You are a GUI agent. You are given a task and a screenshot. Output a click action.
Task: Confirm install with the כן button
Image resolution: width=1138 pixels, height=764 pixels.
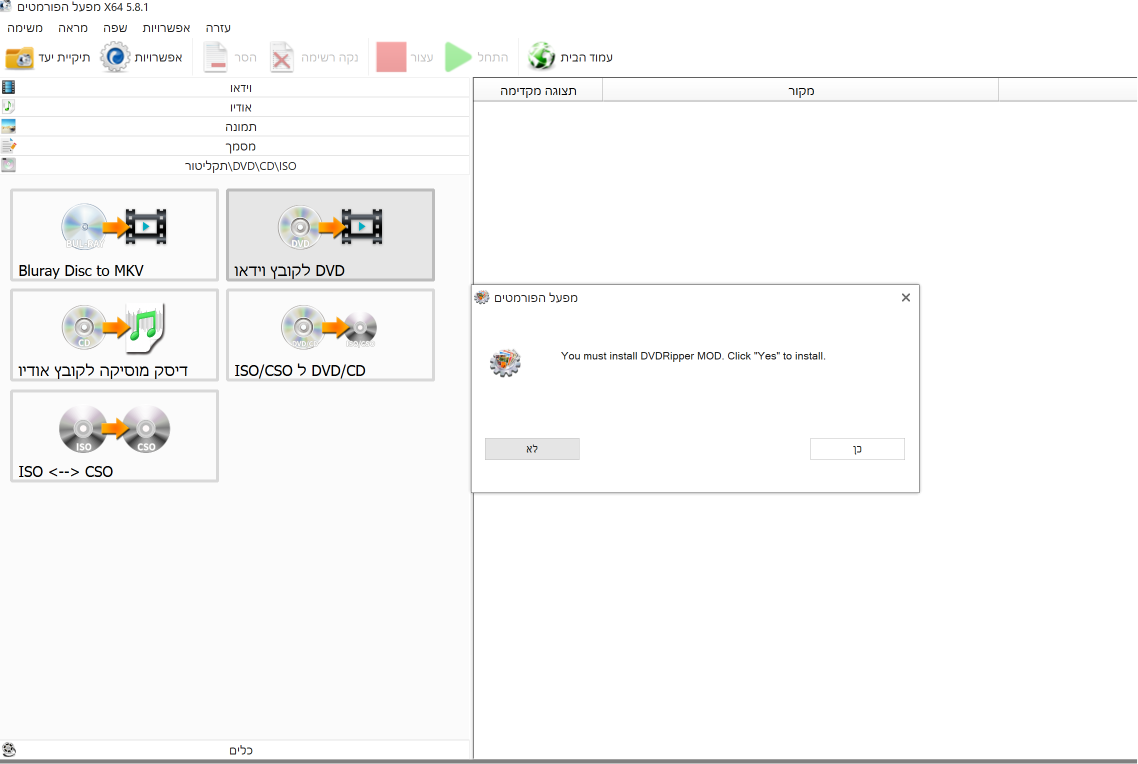pos(857,449)
